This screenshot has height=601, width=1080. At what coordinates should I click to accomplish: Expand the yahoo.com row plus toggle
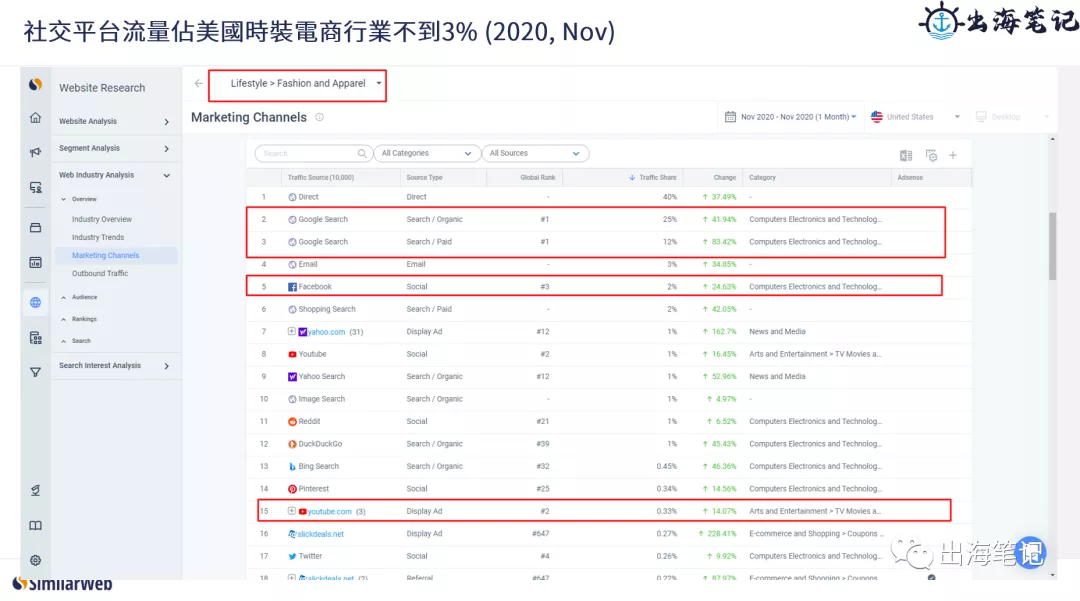291,331
